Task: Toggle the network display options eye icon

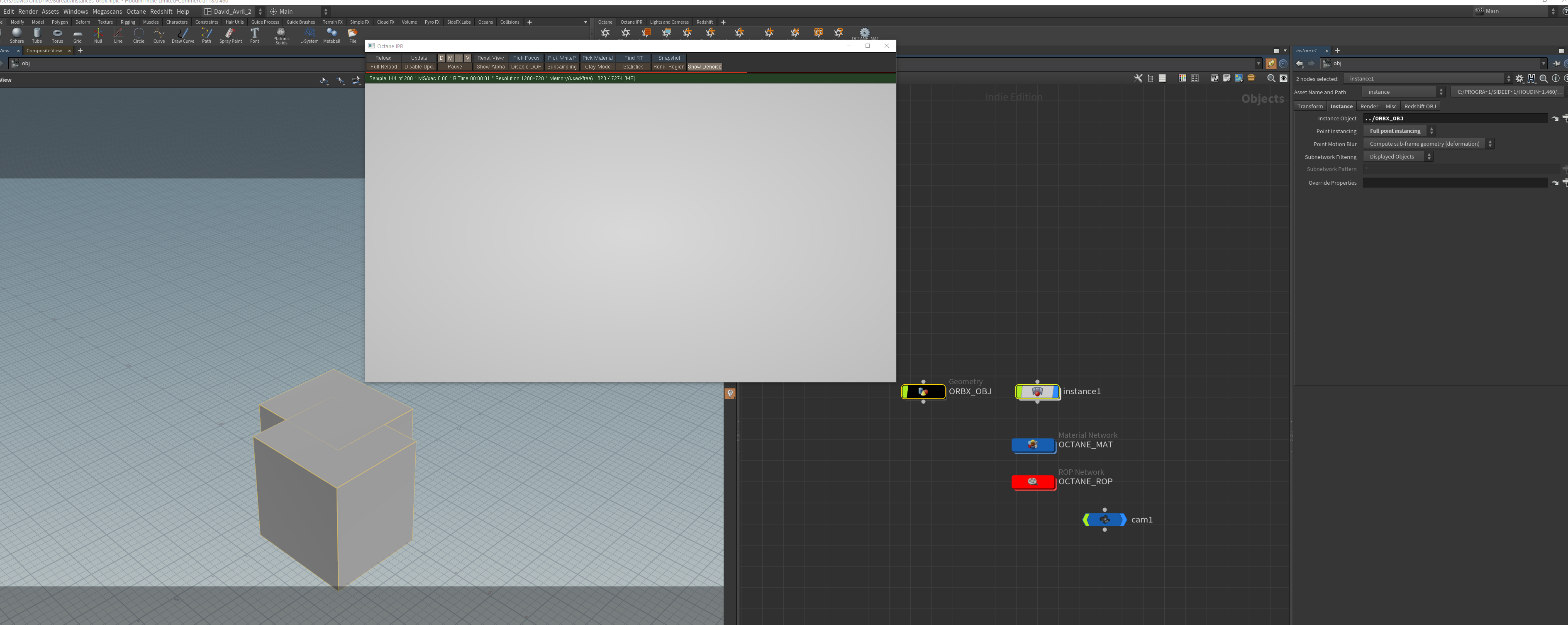Action: point(1283,78)
